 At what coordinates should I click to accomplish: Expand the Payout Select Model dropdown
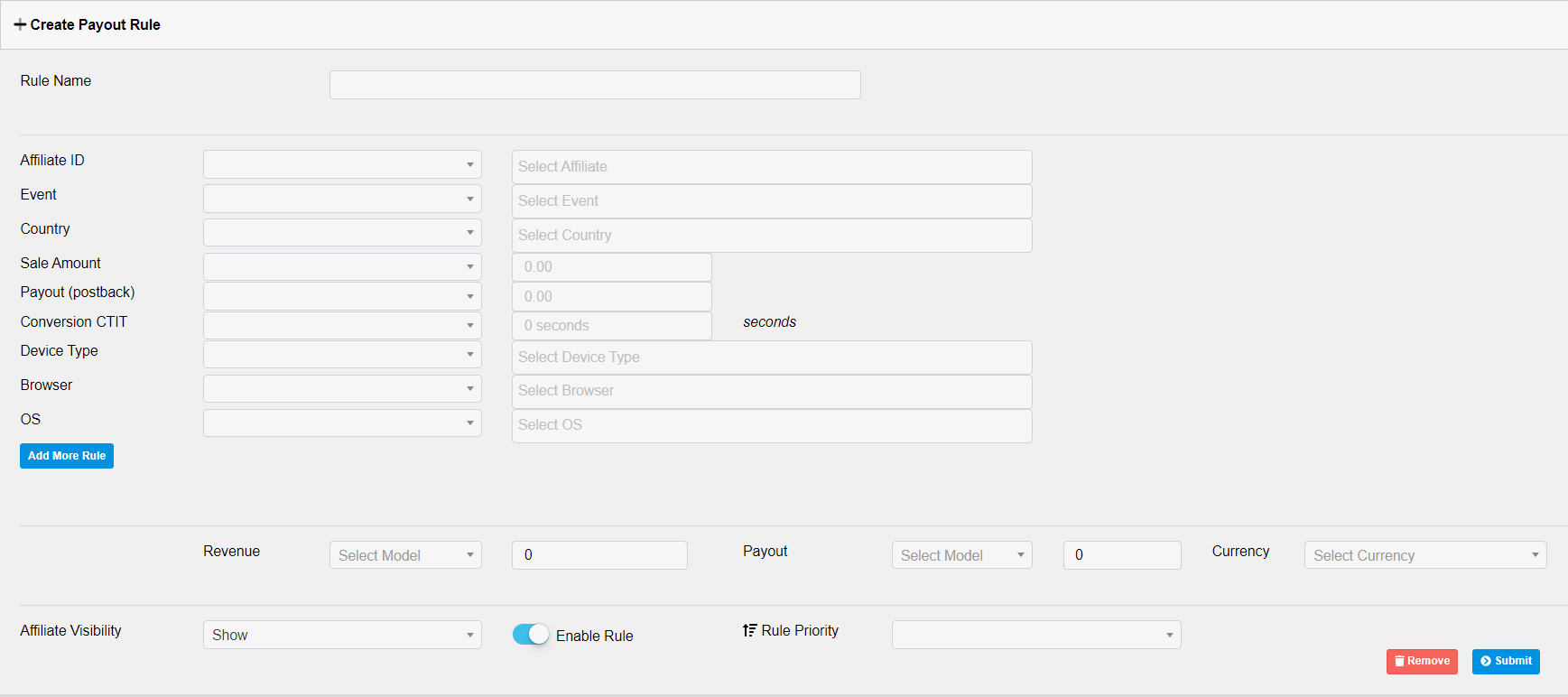(x=961, y=555)
